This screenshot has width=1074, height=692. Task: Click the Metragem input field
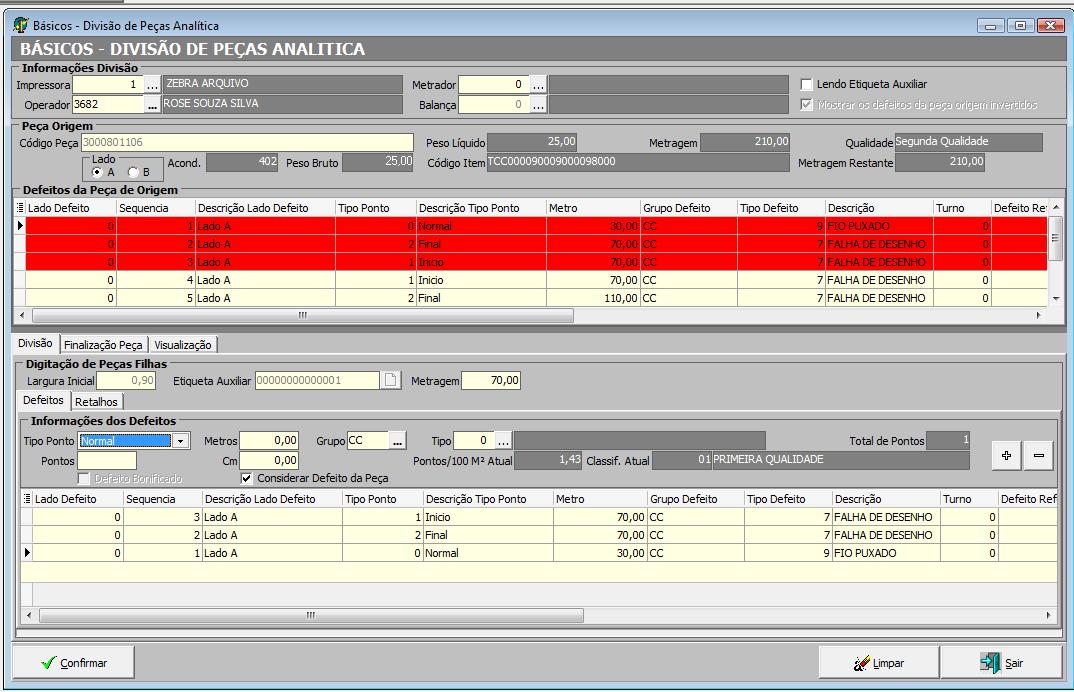(x=490, y=381)
